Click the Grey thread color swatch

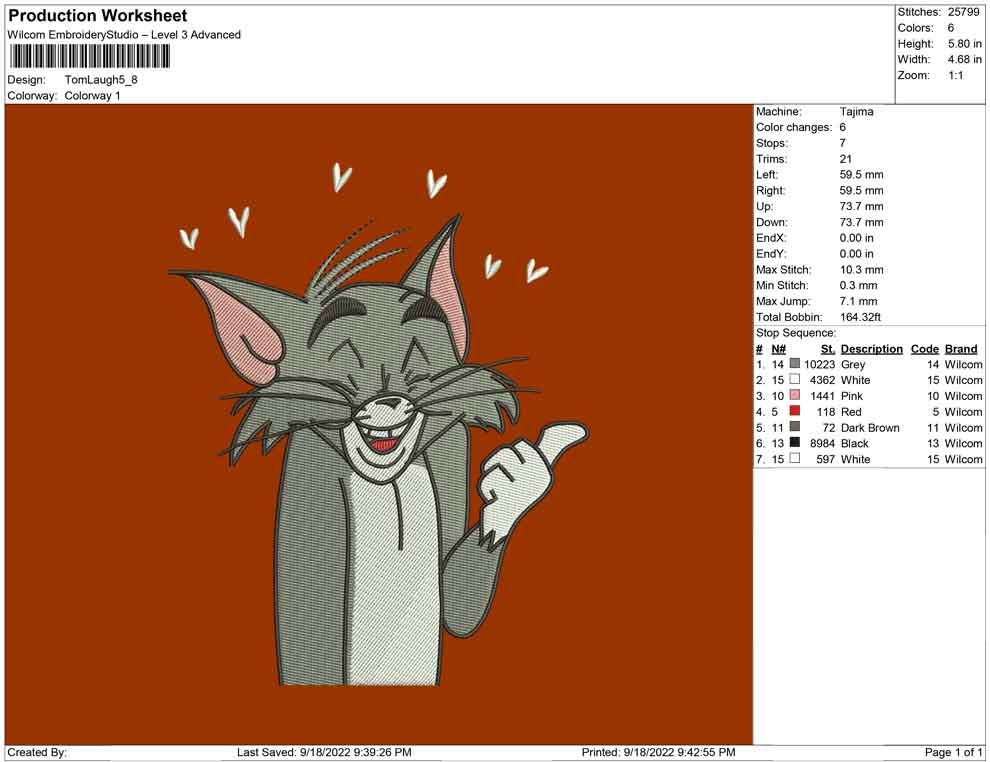[x=795, y=364]
